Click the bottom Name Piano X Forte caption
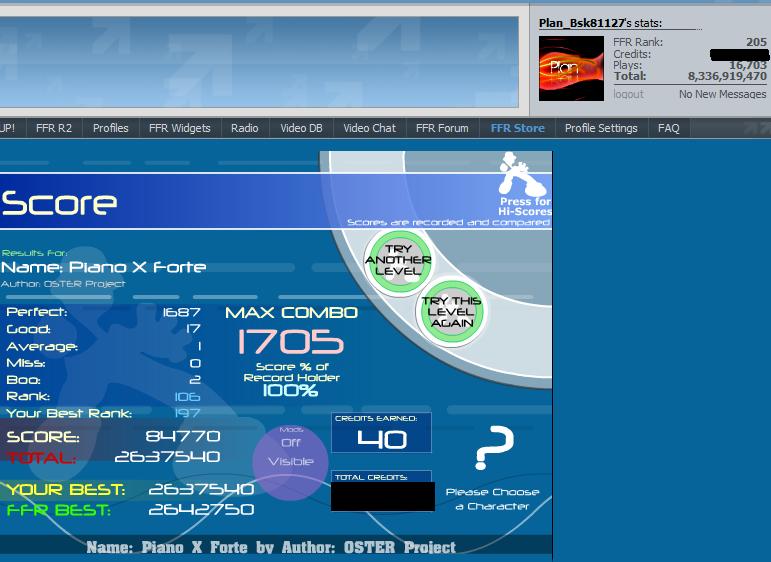This screenshot has height=562, width=771. coord(271,547)
